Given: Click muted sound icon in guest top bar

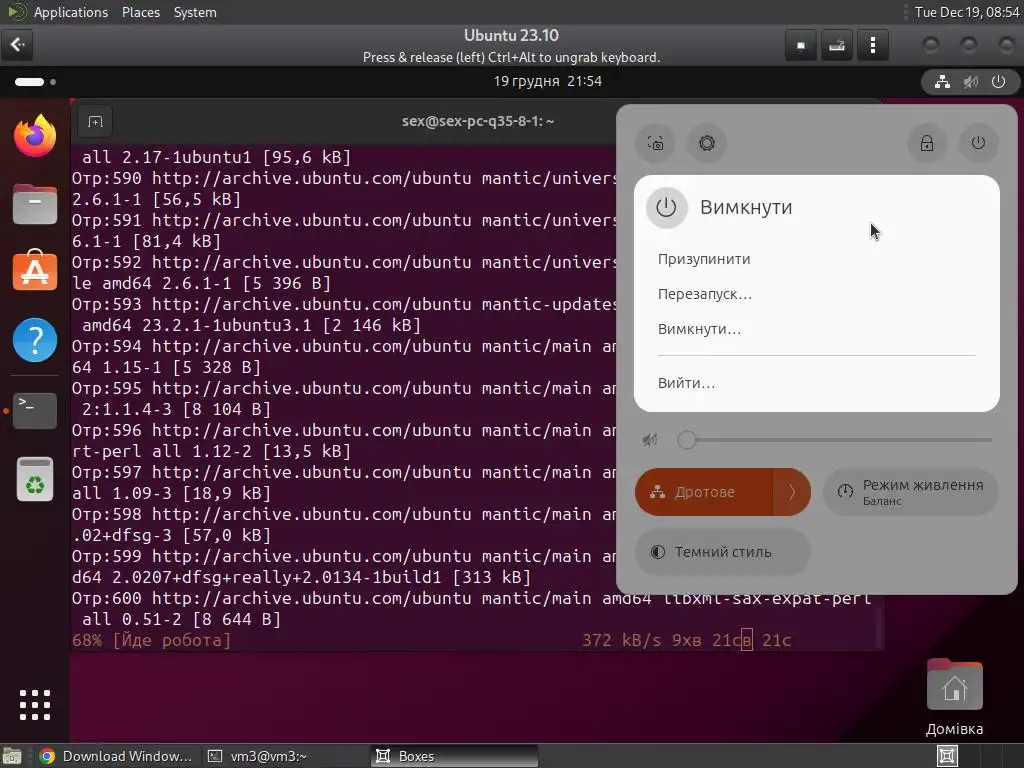Looking at the screenshot, I should coord(970,82).
